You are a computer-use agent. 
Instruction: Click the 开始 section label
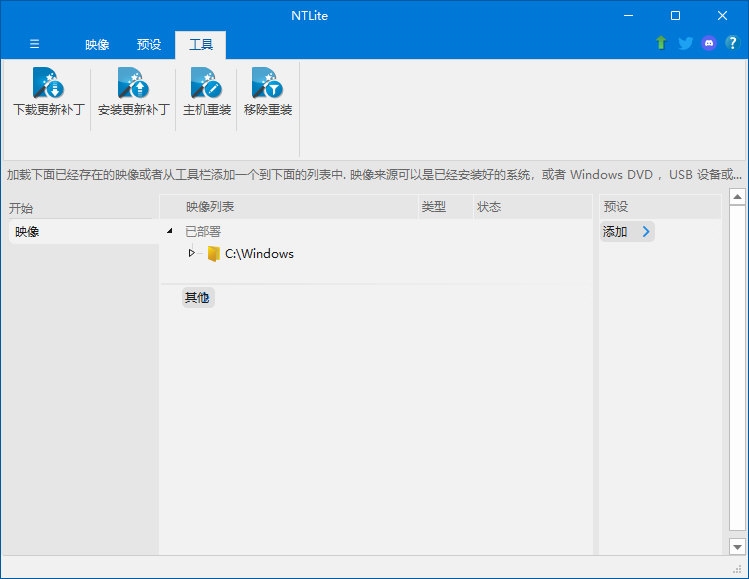(x=21, y=208)
